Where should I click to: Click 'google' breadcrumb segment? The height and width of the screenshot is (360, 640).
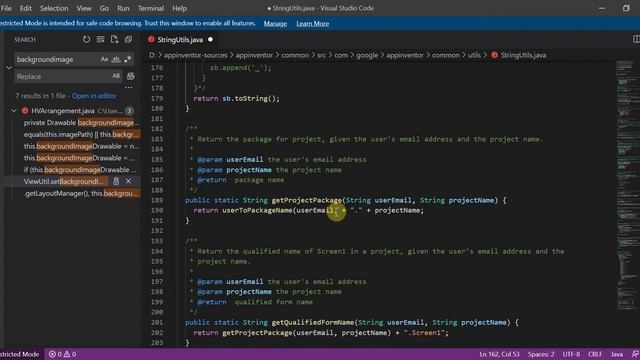[x=367, y=55]
